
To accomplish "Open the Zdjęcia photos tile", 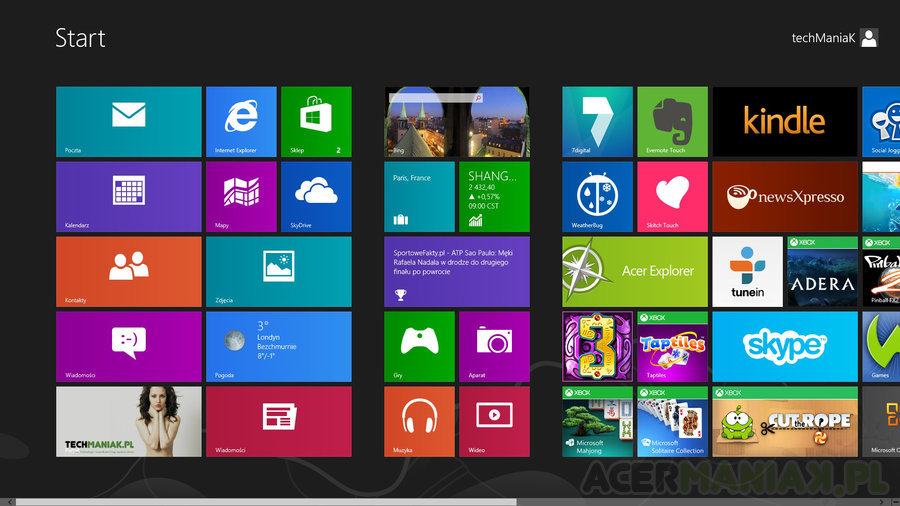I will point(278,272).
